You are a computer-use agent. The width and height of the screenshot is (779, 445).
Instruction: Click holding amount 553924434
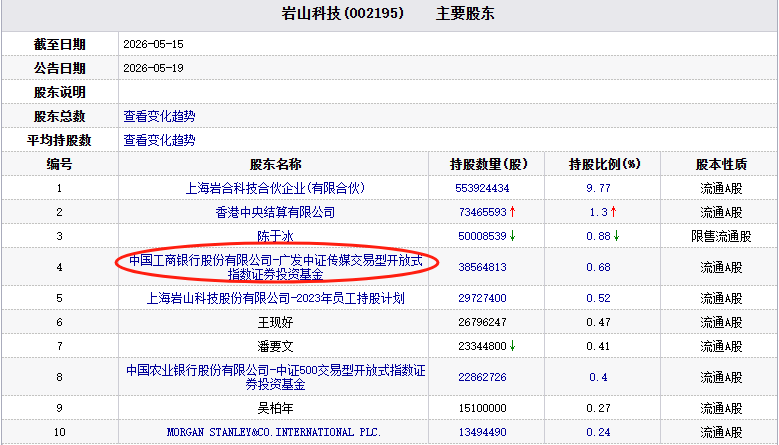click(482, 188)
